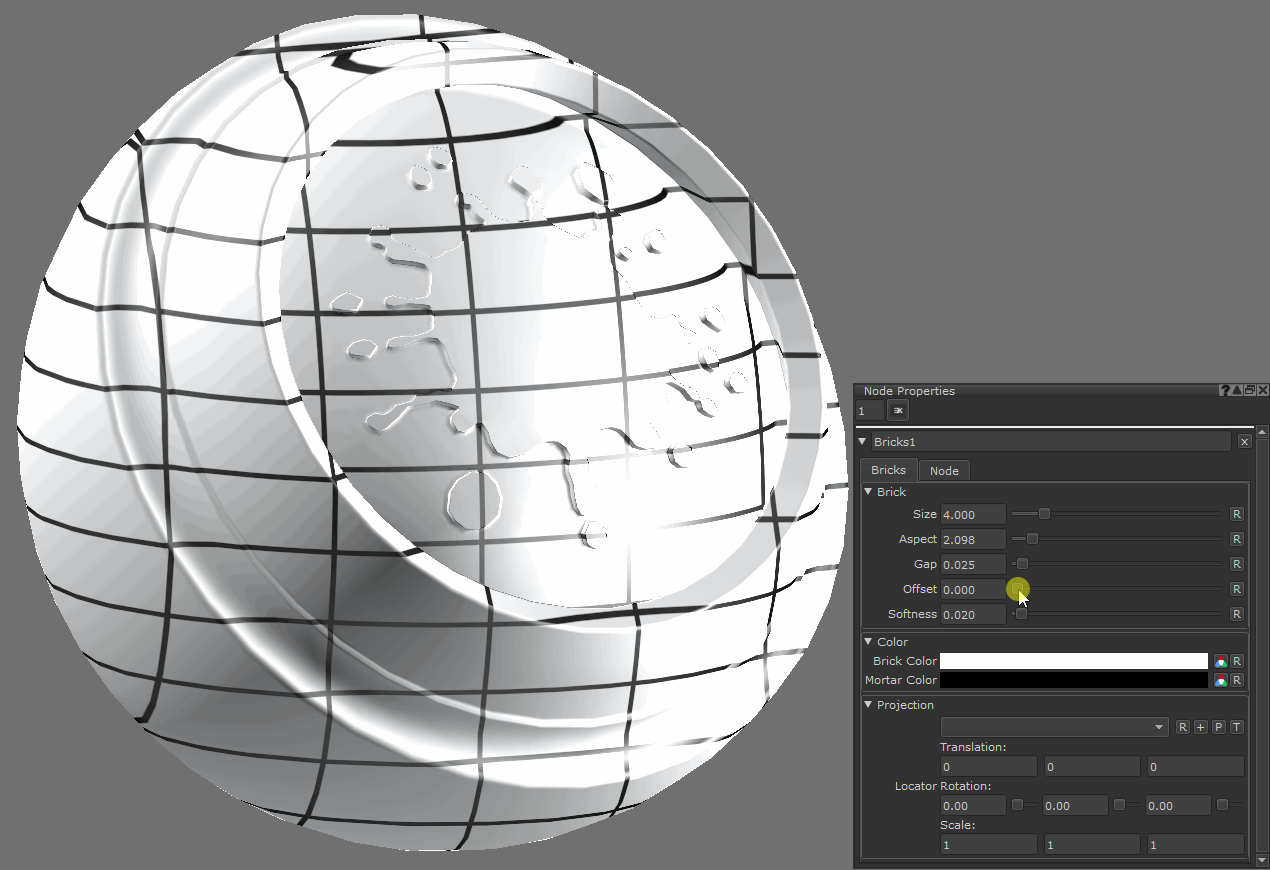This screenshot has width=1270, height=870.
Task: Click the help question mark icon
Action: point(1225,390)
